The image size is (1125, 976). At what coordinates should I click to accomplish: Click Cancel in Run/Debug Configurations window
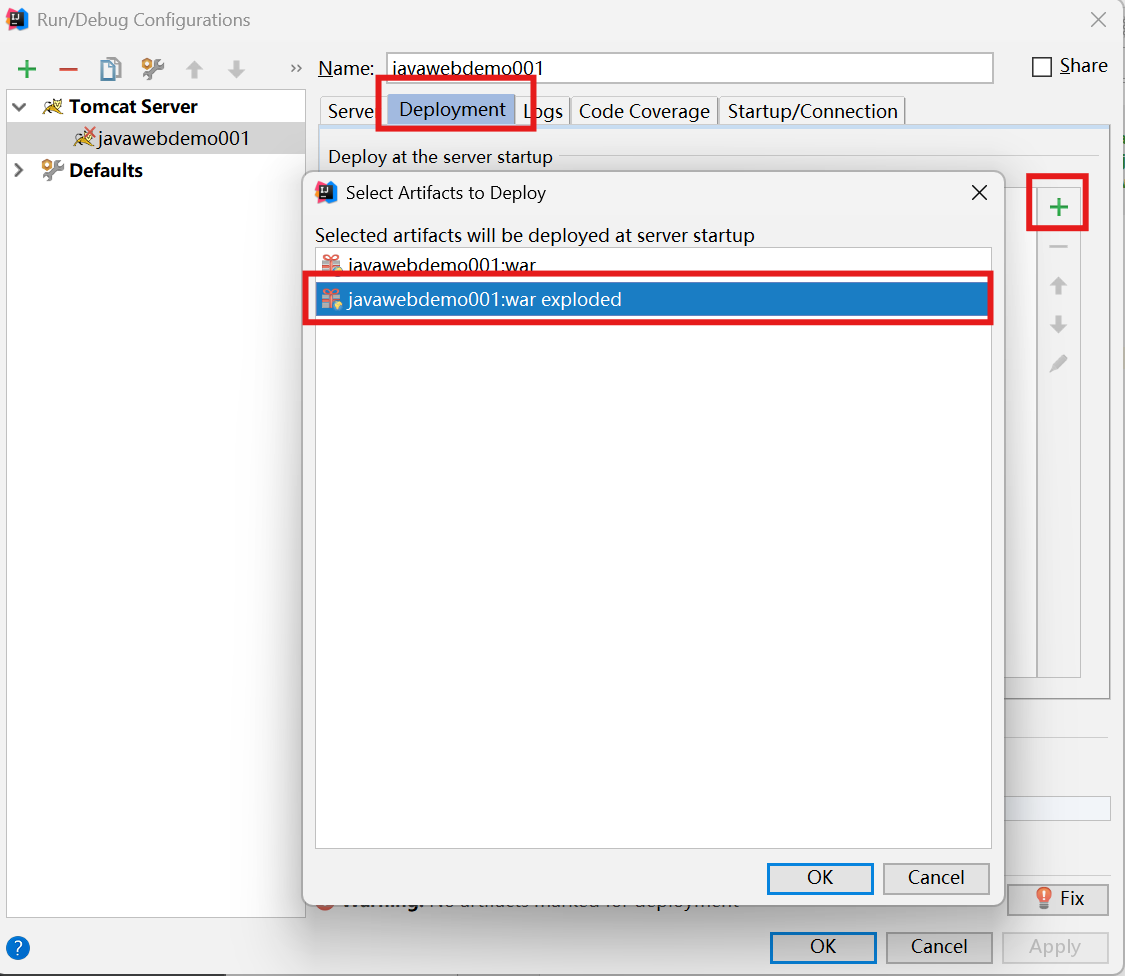tap(938, 947)
